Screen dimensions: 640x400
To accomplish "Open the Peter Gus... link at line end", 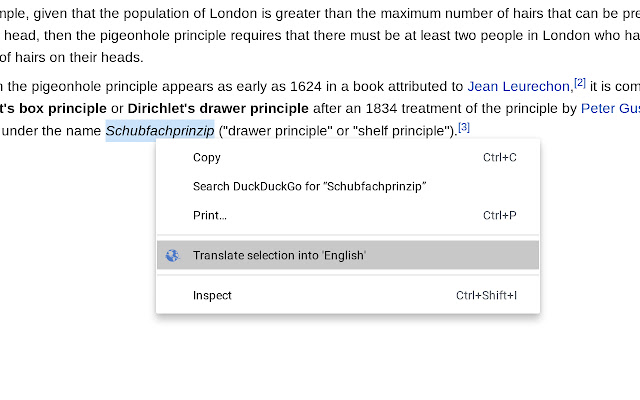I will (x=610, y=108).
